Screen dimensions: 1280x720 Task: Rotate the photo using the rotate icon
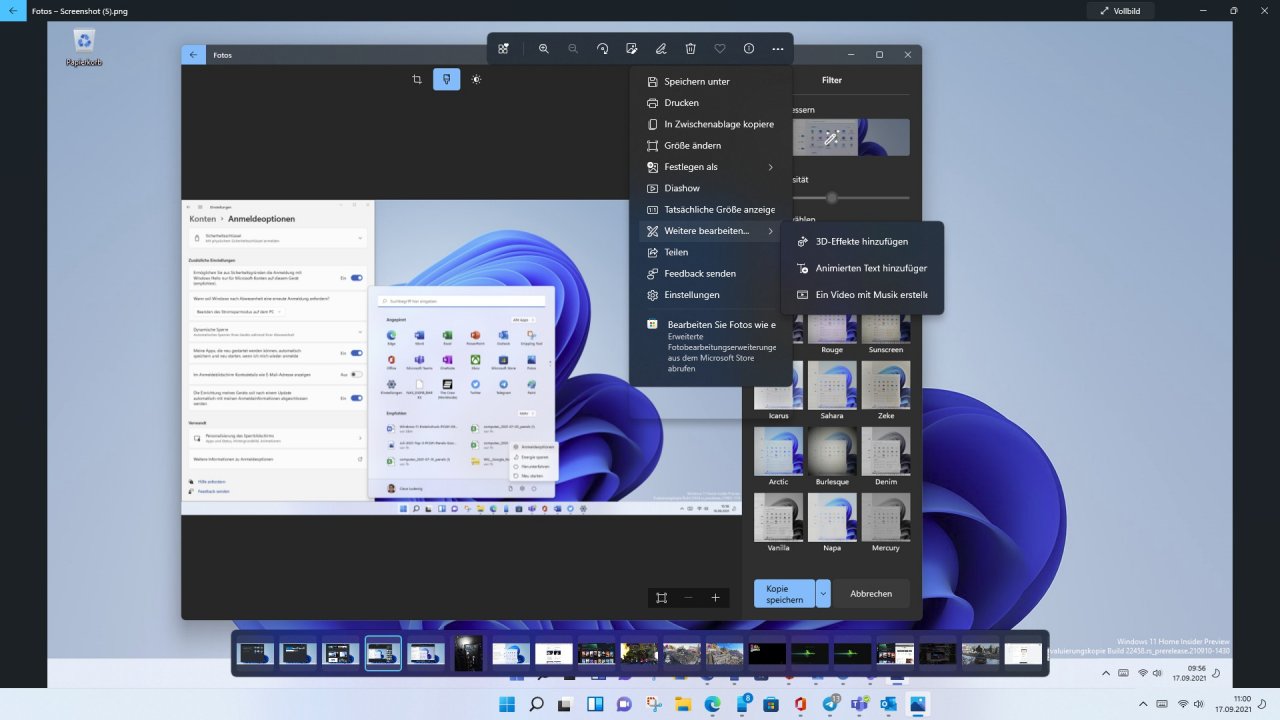click(x=602, y=48)
